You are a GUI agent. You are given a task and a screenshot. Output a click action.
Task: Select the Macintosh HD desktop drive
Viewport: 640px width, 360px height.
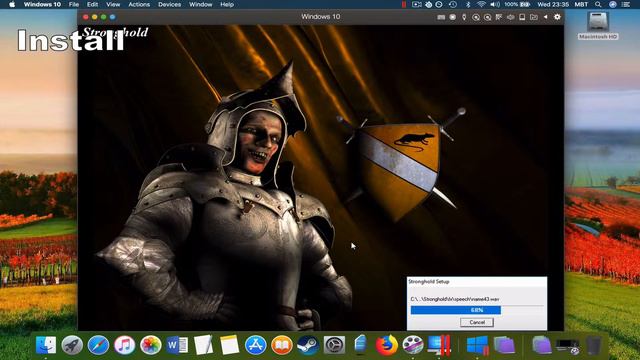click(x=598, y=25)
